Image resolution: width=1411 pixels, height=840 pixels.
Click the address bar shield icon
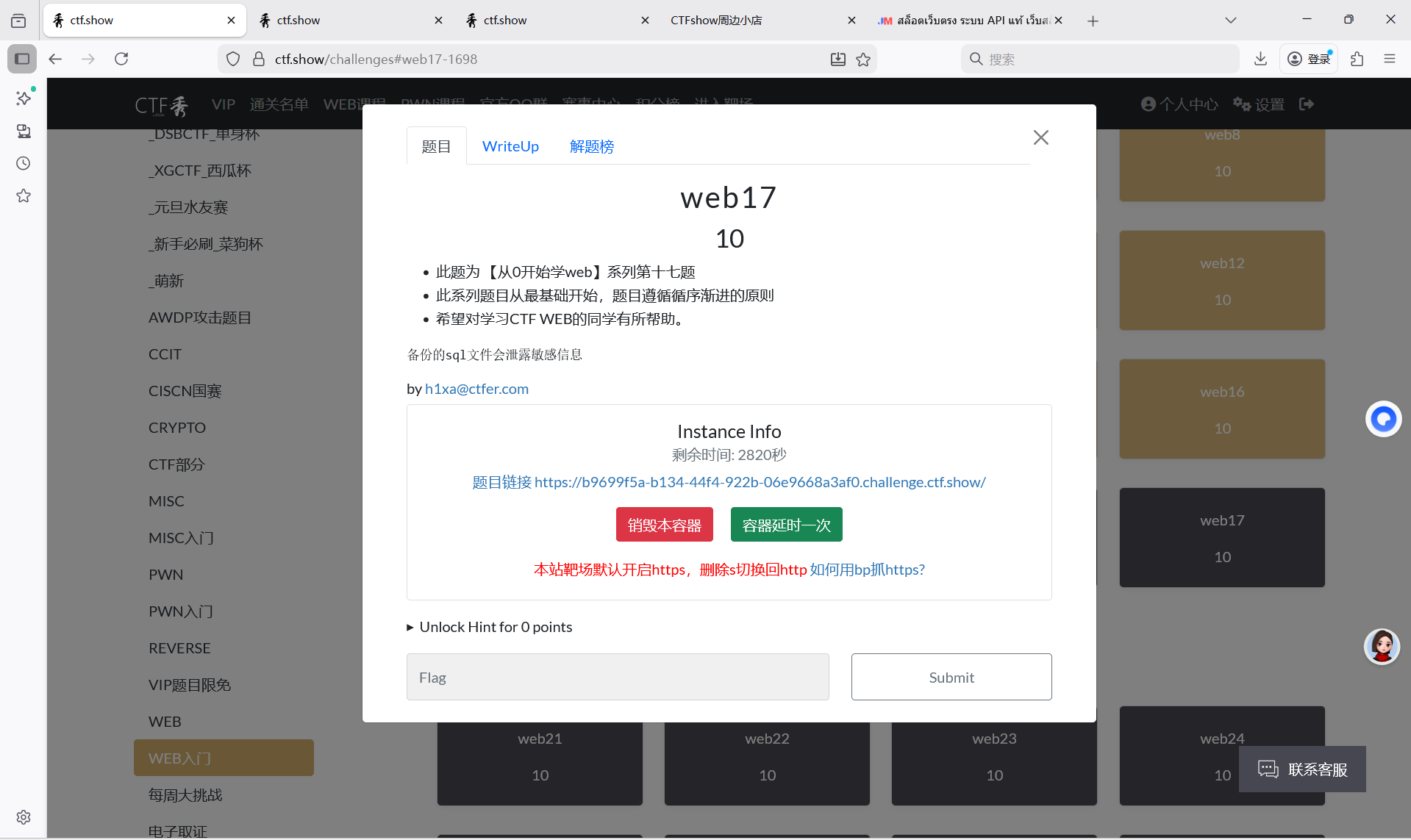click(233, 59)
